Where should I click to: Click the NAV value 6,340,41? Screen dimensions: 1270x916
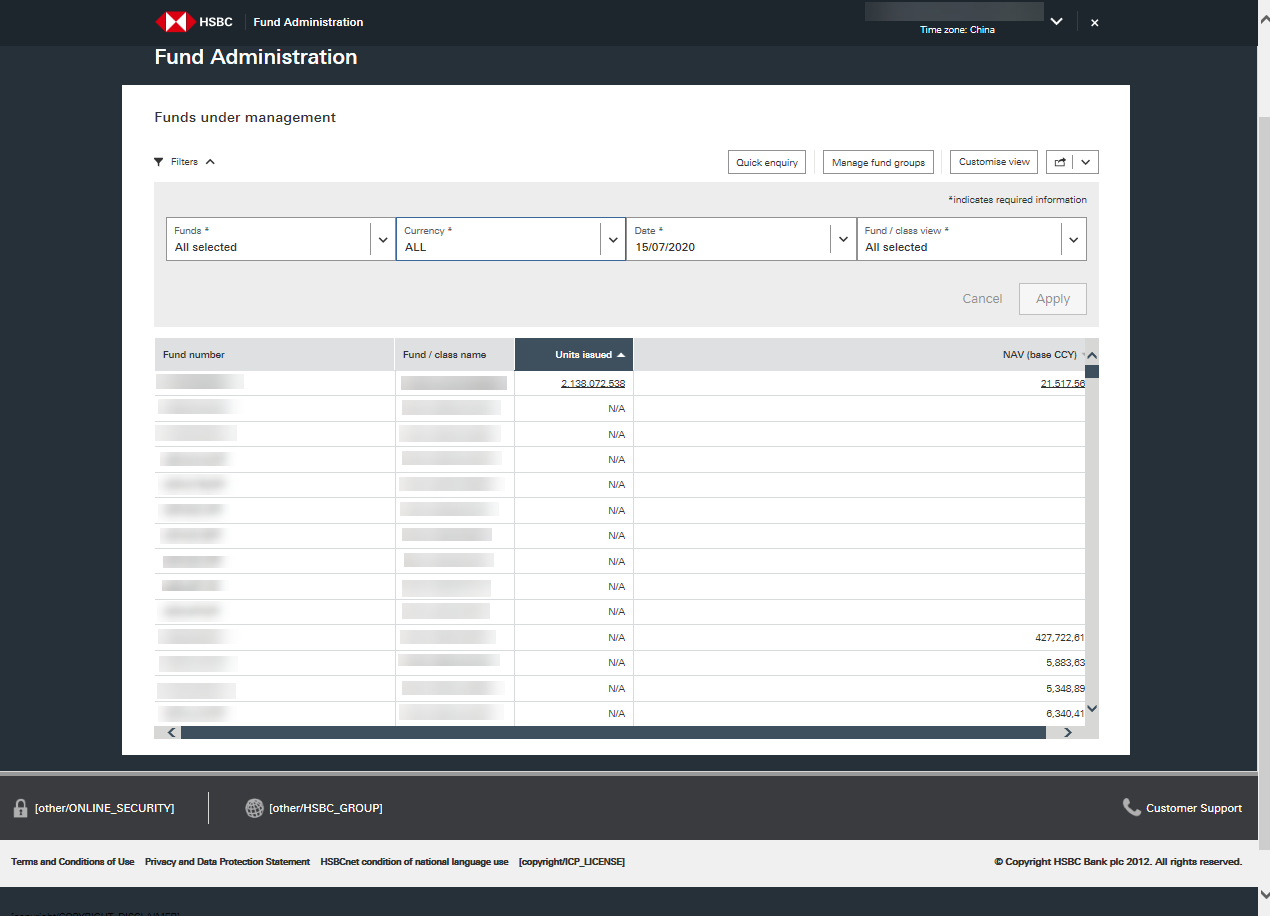[x=1065, y=714]
